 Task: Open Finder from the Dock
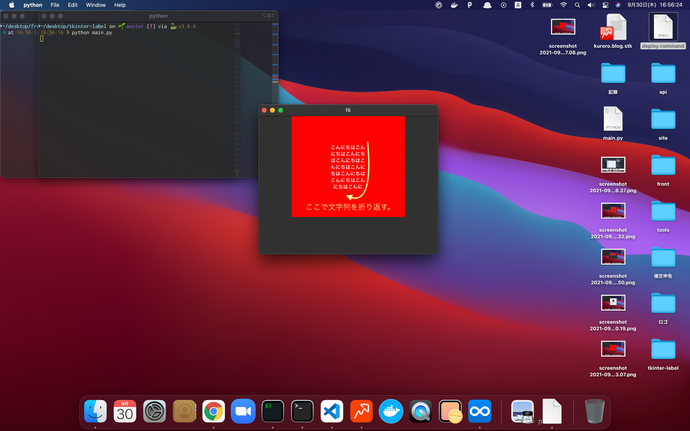(x=95, y=411)
